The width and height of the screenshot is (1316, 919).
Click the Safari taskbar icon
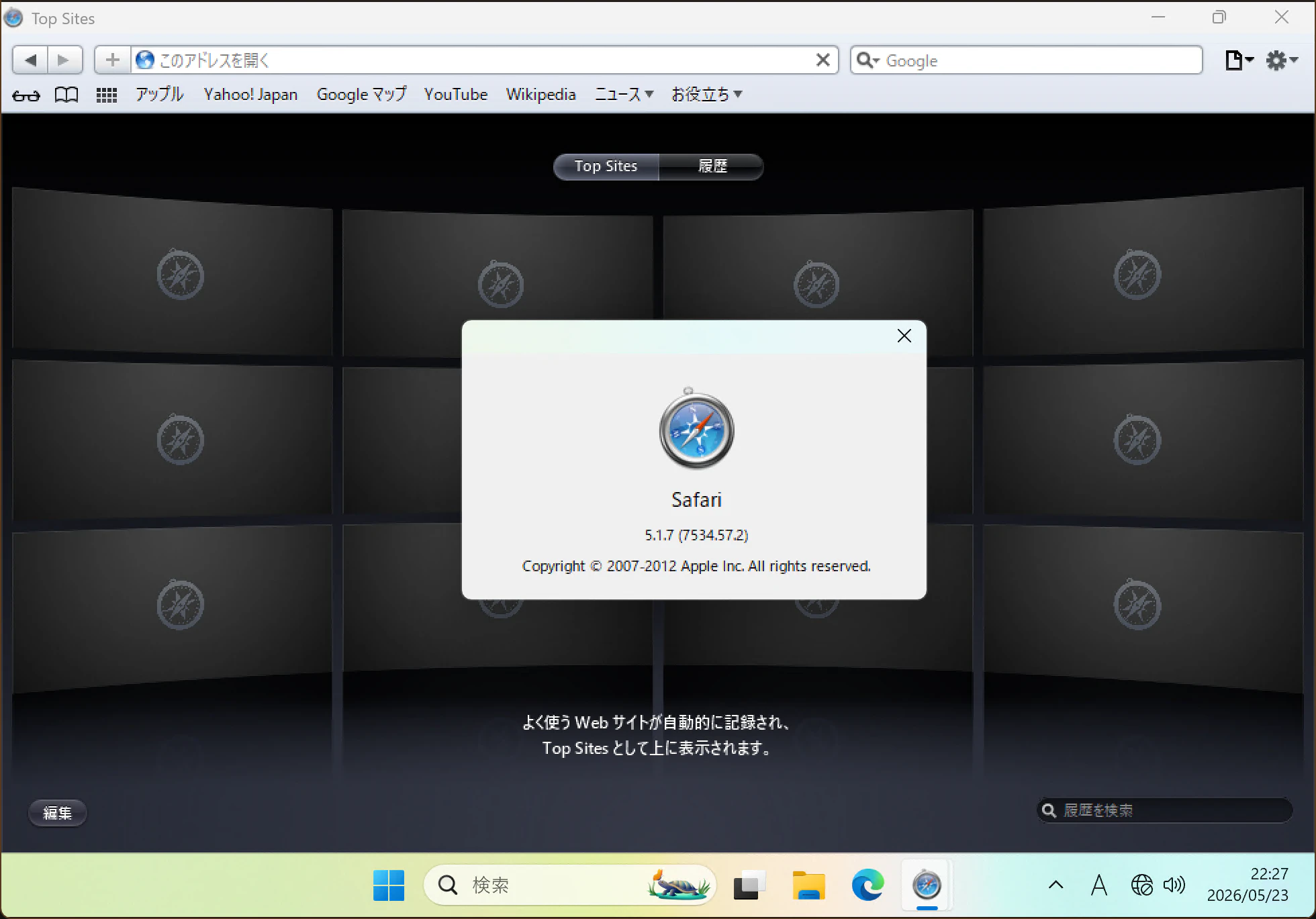[927, 885]
